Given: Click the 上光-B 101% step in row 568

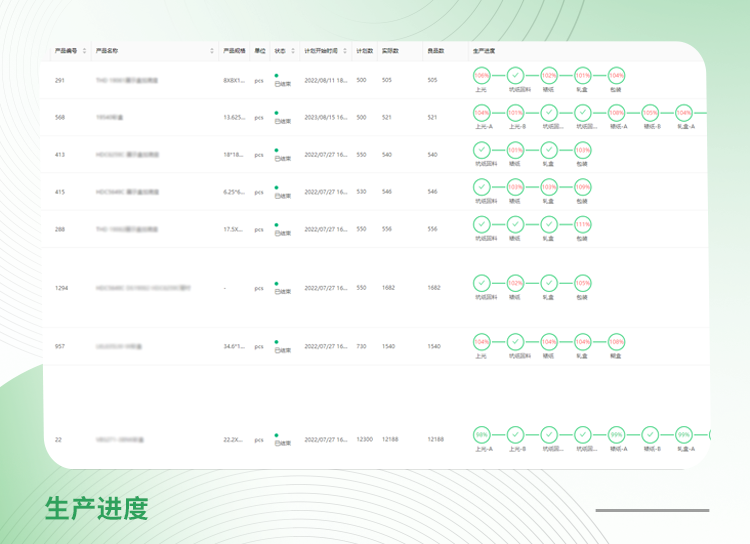Looking at the screenshot, I should point(515,113).
